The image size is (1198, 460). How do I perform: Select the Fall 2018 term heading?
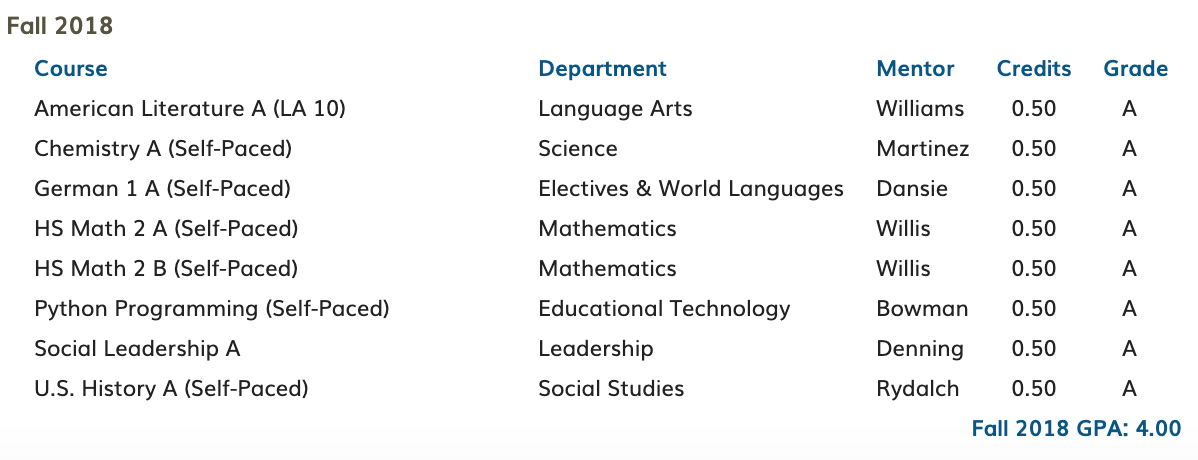point(60,26)
